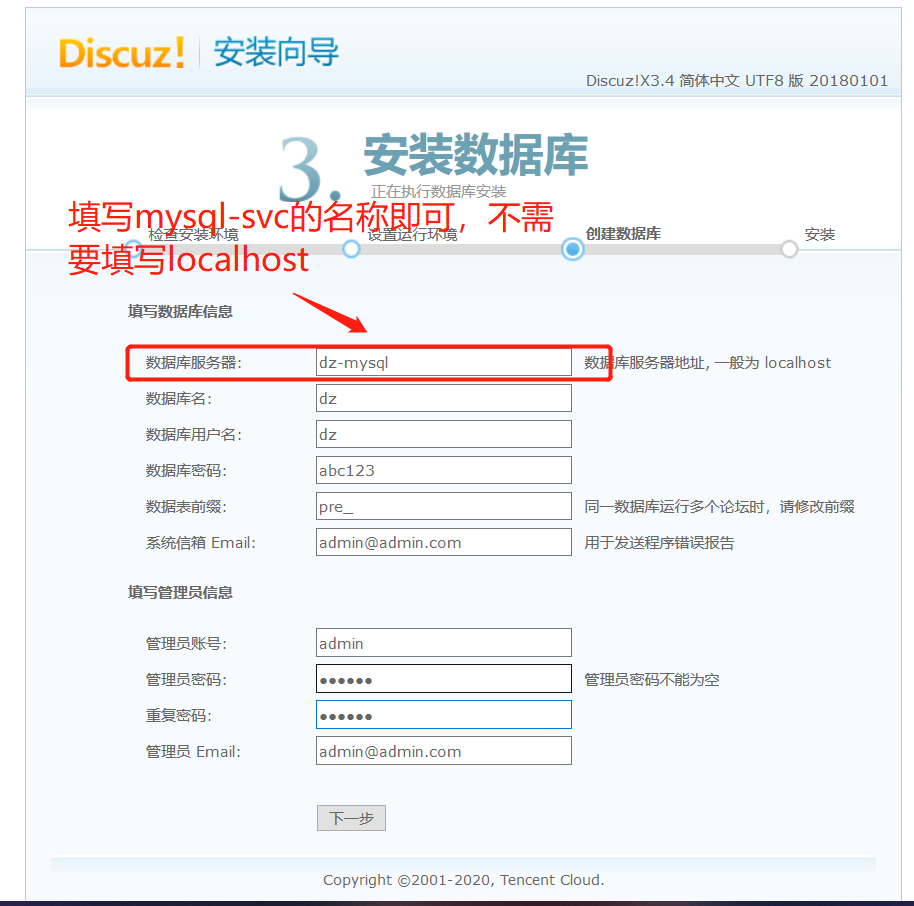The height and width of the screenshot is (906, 914).
Task: Click the 数据库服务器 label
Action: 194,363
